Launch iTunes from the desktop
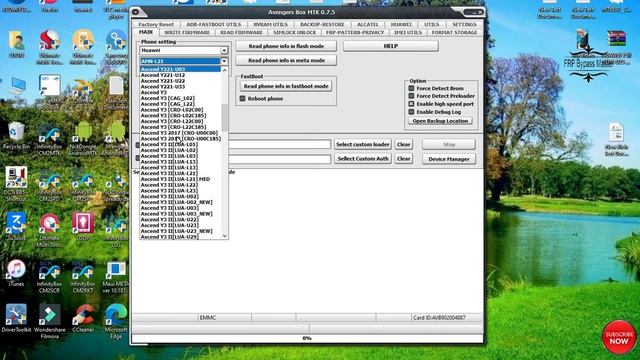Screen dimensions: 640x360 16,273
